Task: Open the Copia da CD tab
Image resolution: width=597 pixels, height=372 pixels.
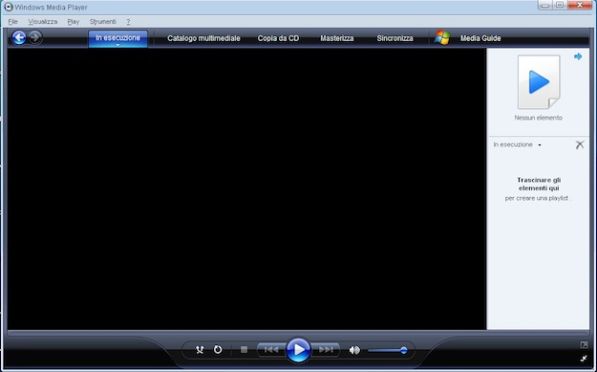Action: pos(278,38)
